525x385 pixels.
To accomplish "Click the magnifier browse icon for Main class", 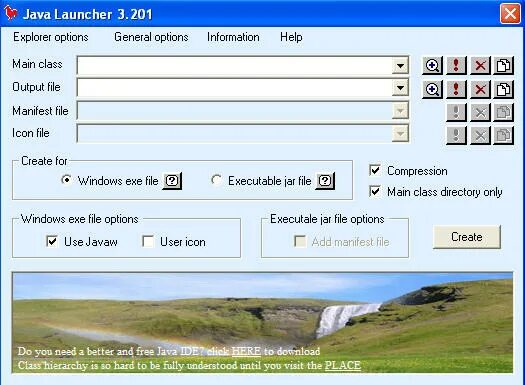I will click(432, 65).
